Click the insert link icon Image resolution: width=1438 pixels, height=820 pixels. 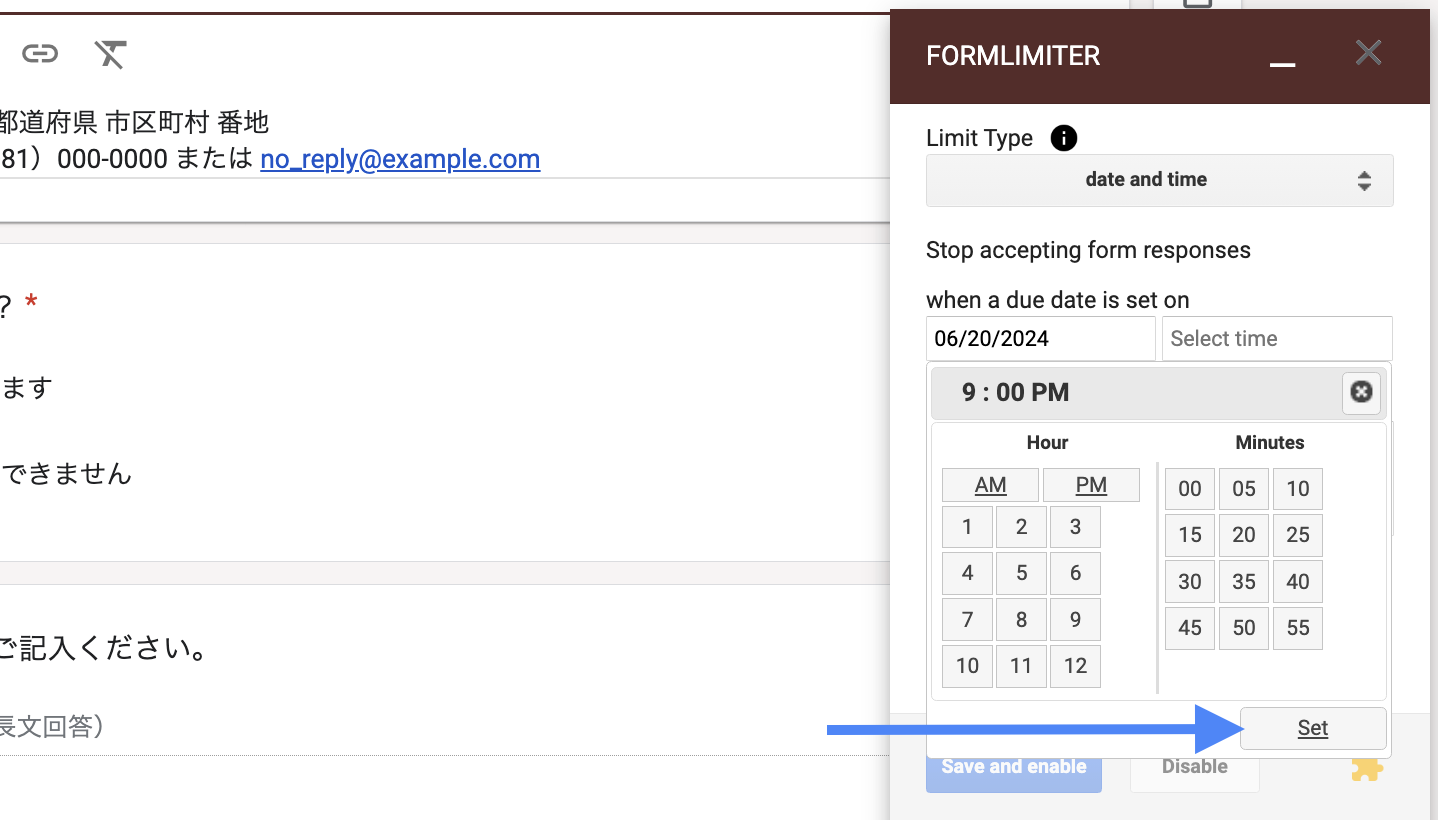(x=40, y=54)
